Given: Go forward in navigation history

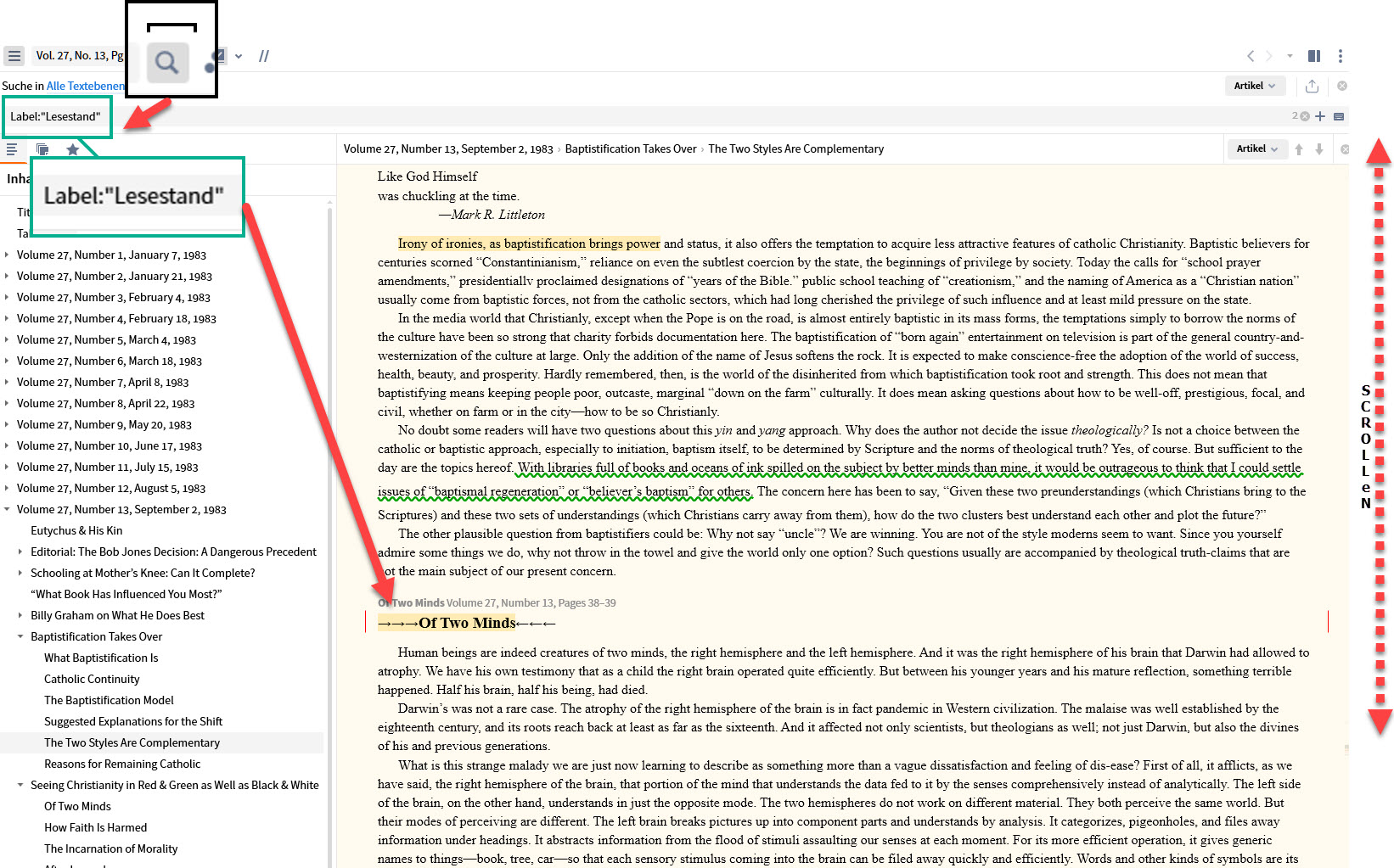Looking at the screenshot, I should point(1269,56).
